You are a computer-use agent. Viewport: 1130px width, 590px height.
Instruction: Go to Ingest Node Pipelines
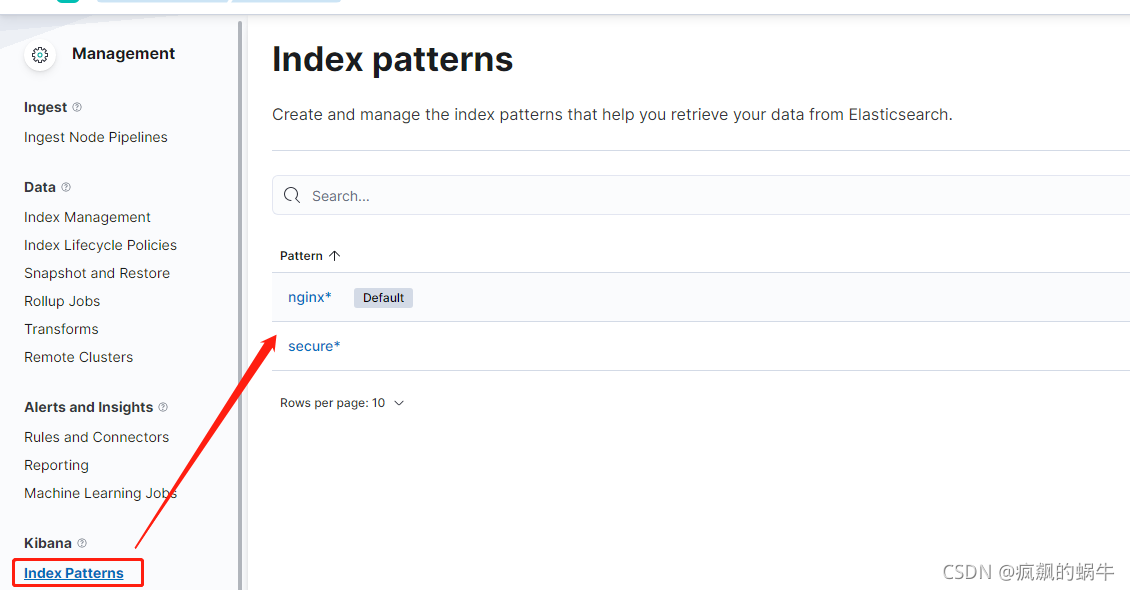point(95,137)
